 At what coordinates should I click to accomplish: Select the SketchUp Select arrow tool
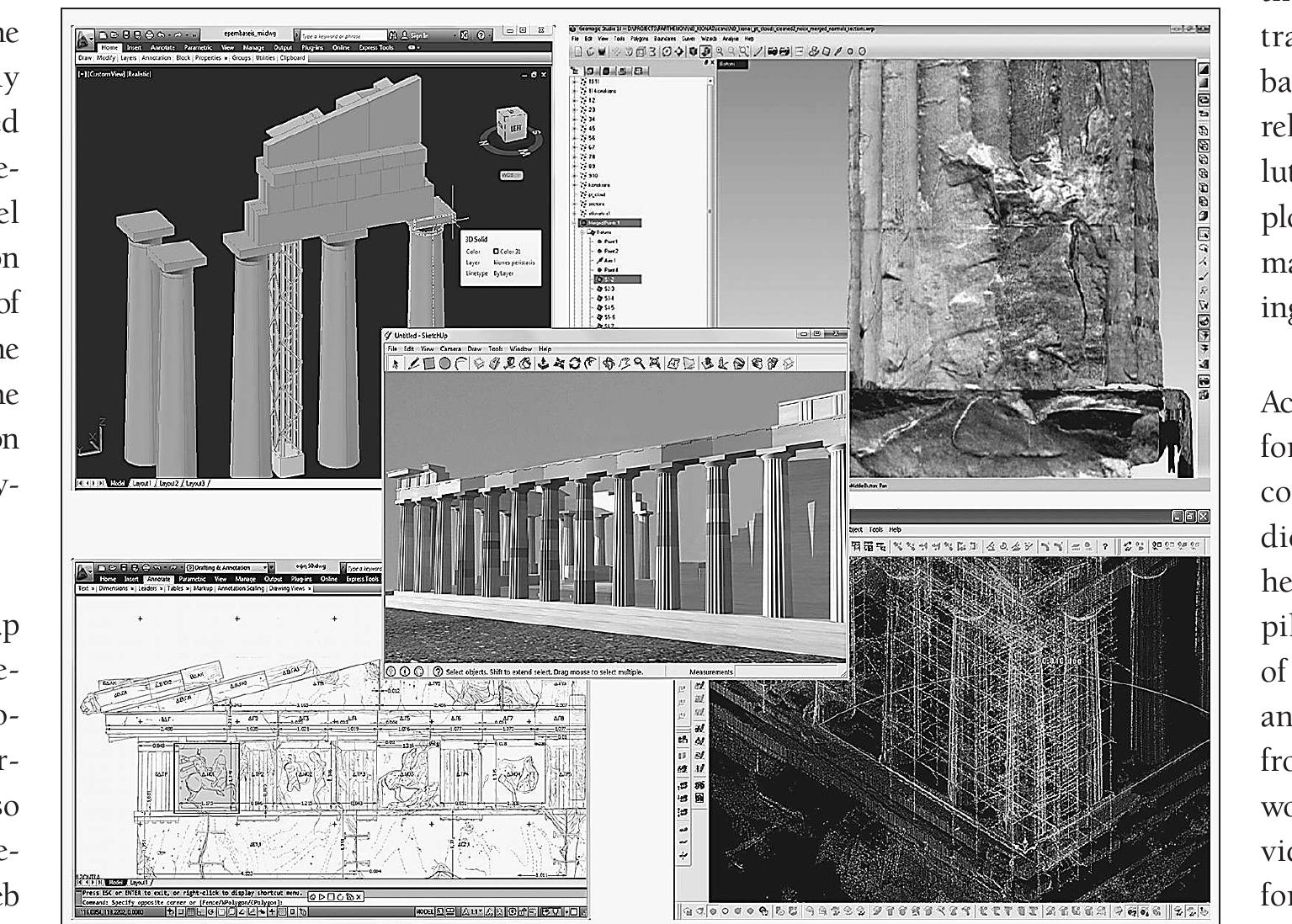[x=396, y=364]
